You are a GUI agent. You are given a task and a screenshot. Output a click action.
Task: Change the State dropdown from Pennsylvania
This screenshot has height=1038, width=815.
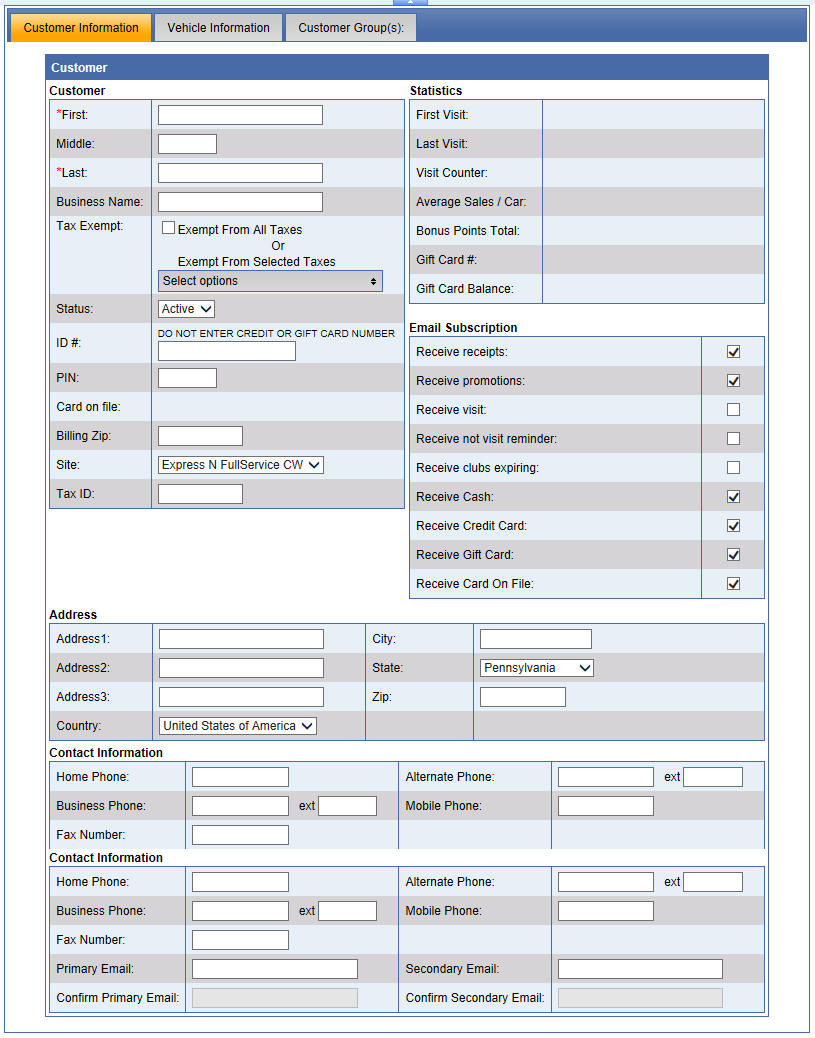pyautogui.click(x=536, y=668)
